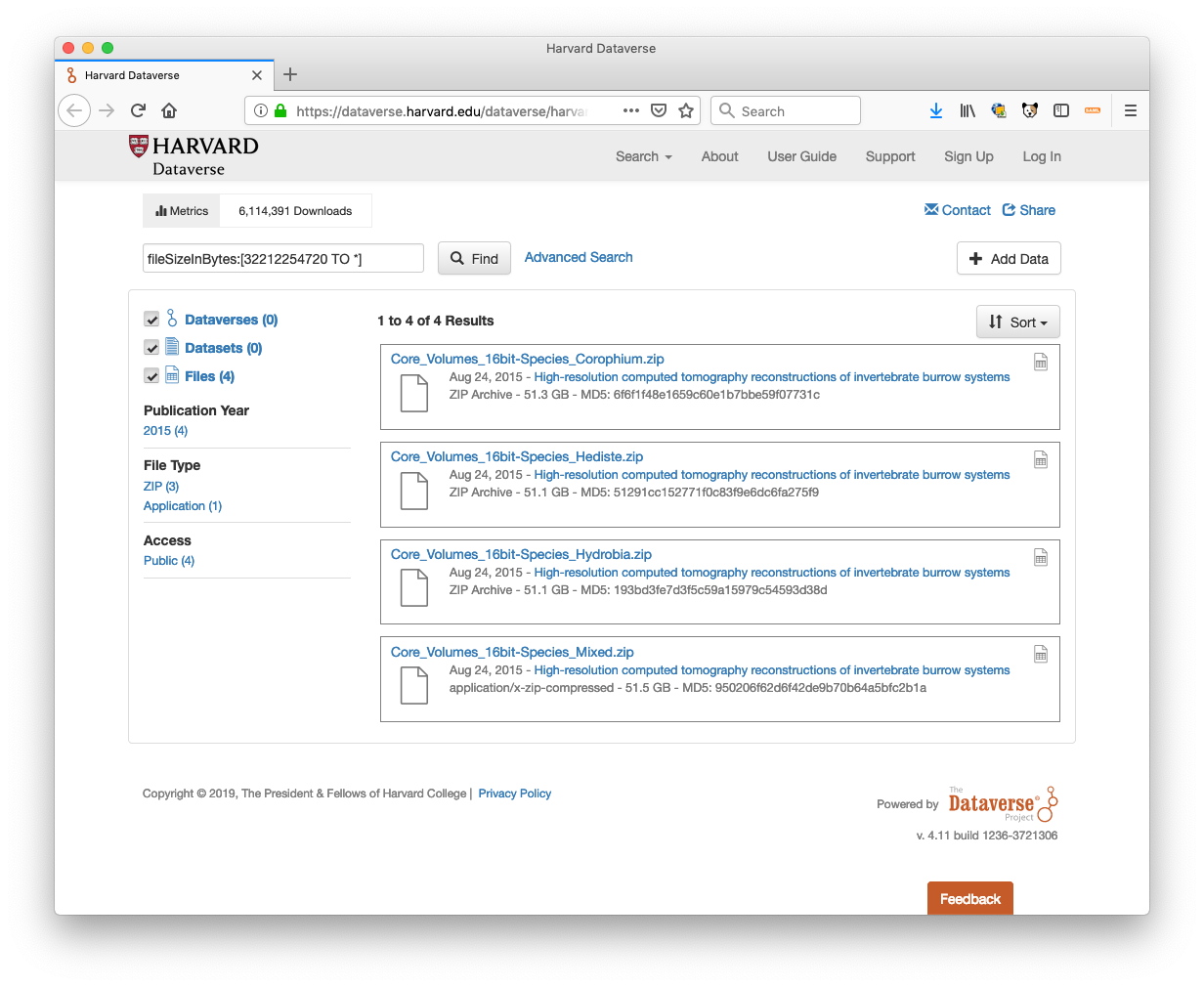Click the file-type icon on the Mixed.zip card
This screenshot has height=987, width=1204.
1041,655
